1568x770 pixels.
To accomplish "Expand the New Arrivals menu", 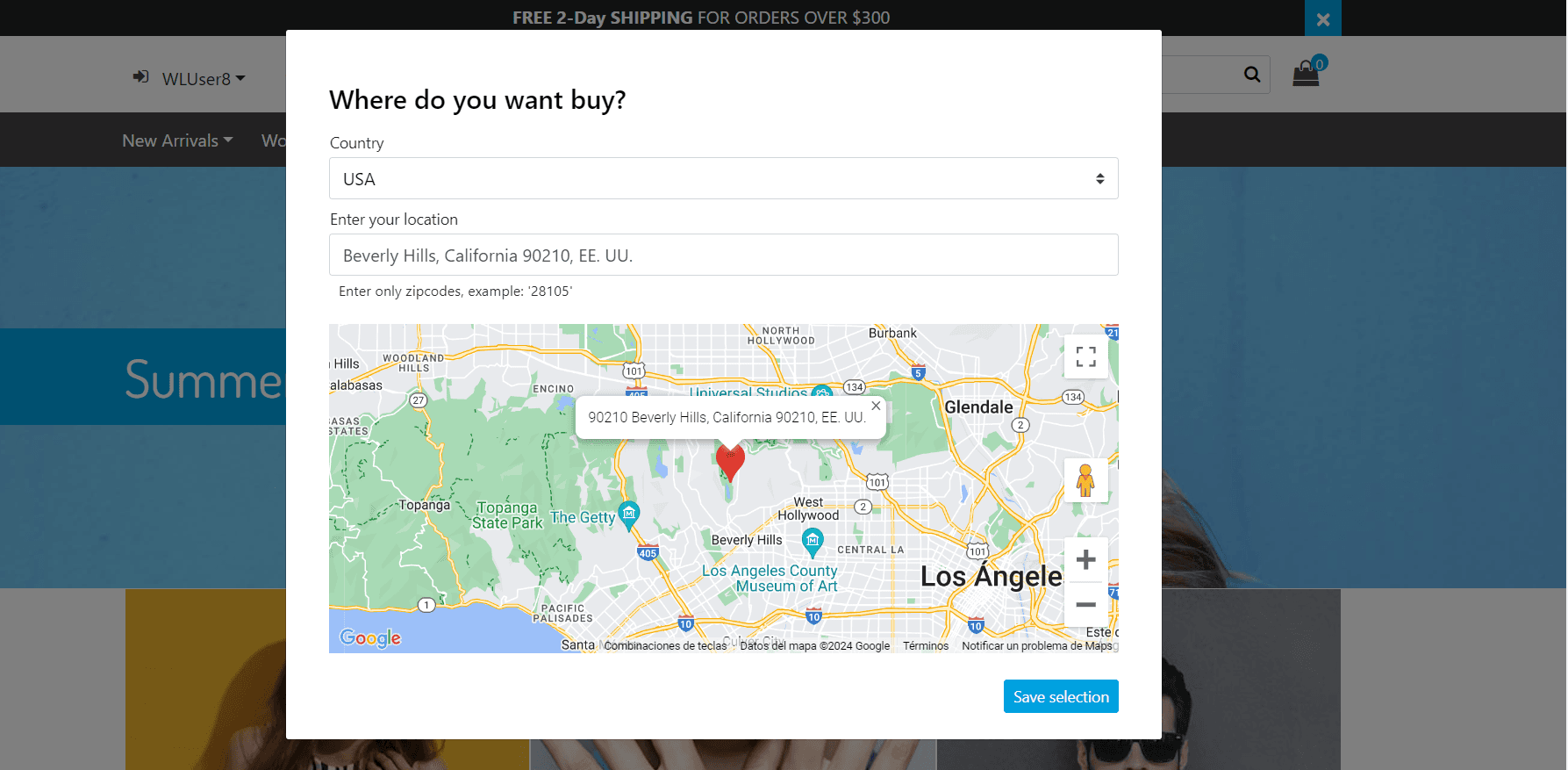I will 177,140.
